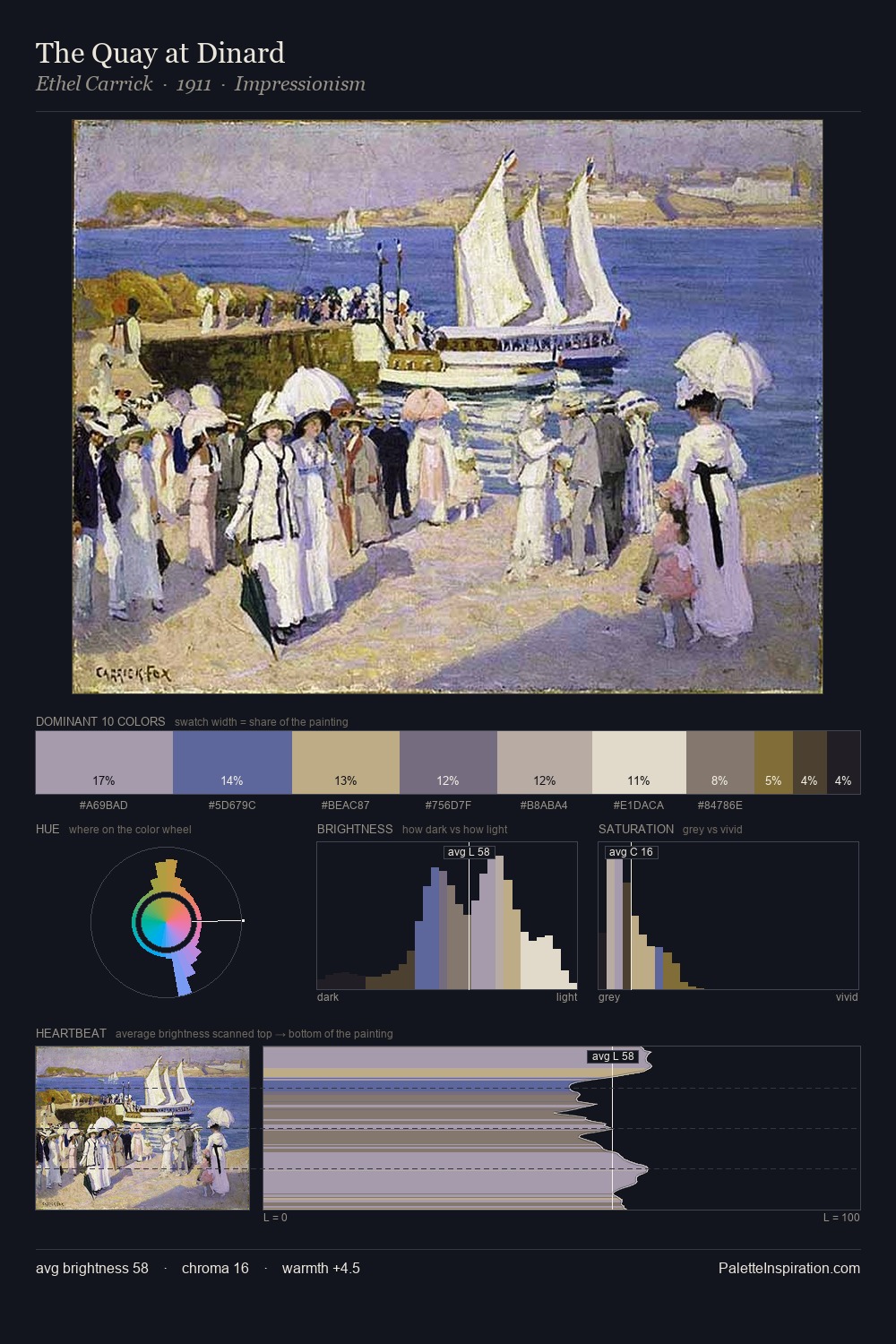Click the BRIGHTNESS section heading

click(x=355, y=829)
